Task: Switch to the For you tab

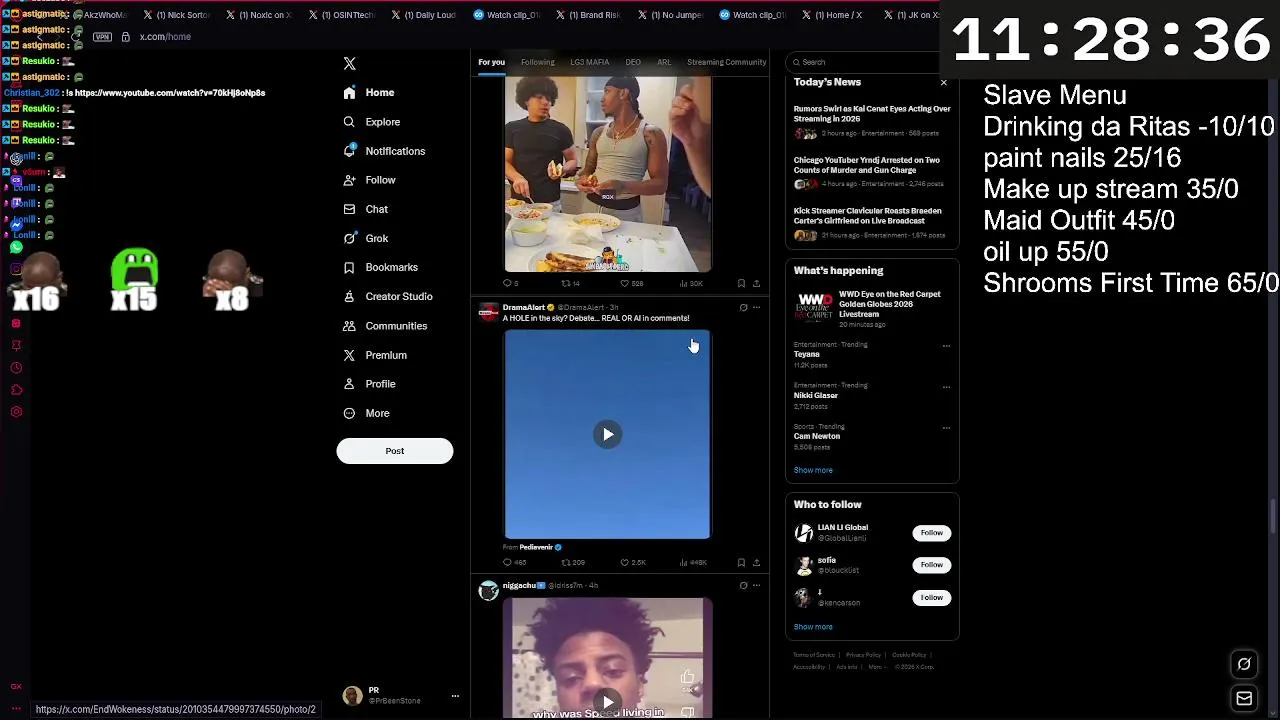Action: click(x=491, y=62)
